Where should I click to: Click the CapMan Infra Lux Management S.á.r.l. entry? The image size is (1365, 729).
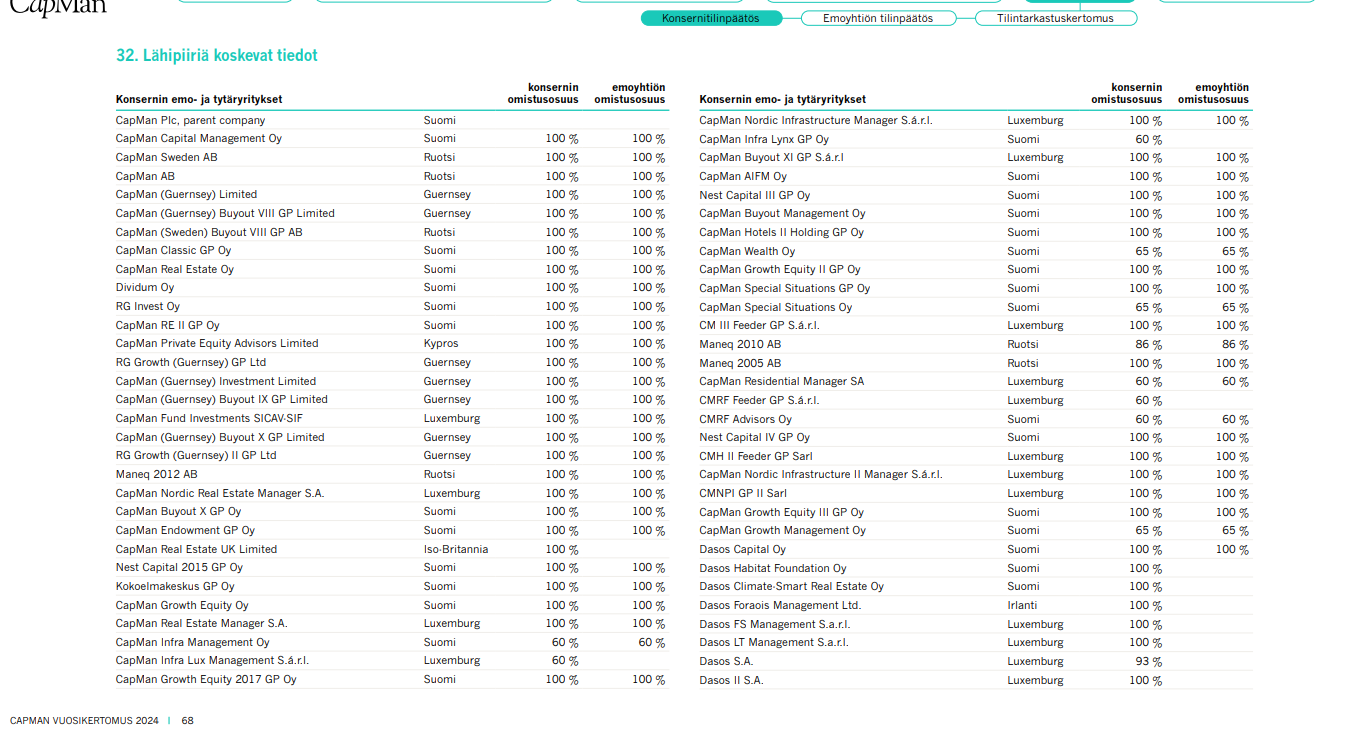(x=212, y=660)
